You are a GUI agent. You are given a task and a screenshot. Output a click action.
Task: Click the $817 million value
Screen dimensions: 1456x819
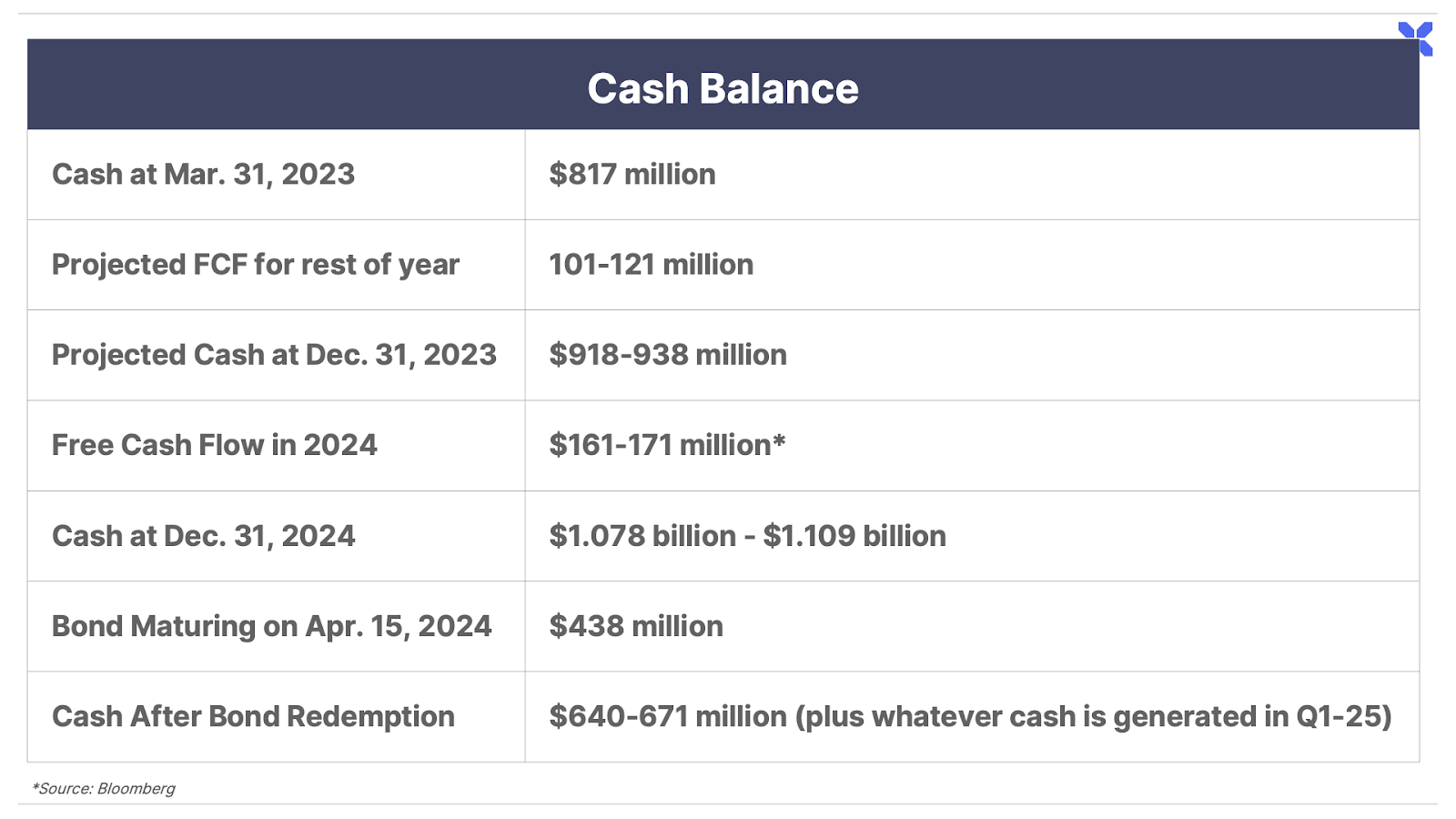(x=632, y=174)
